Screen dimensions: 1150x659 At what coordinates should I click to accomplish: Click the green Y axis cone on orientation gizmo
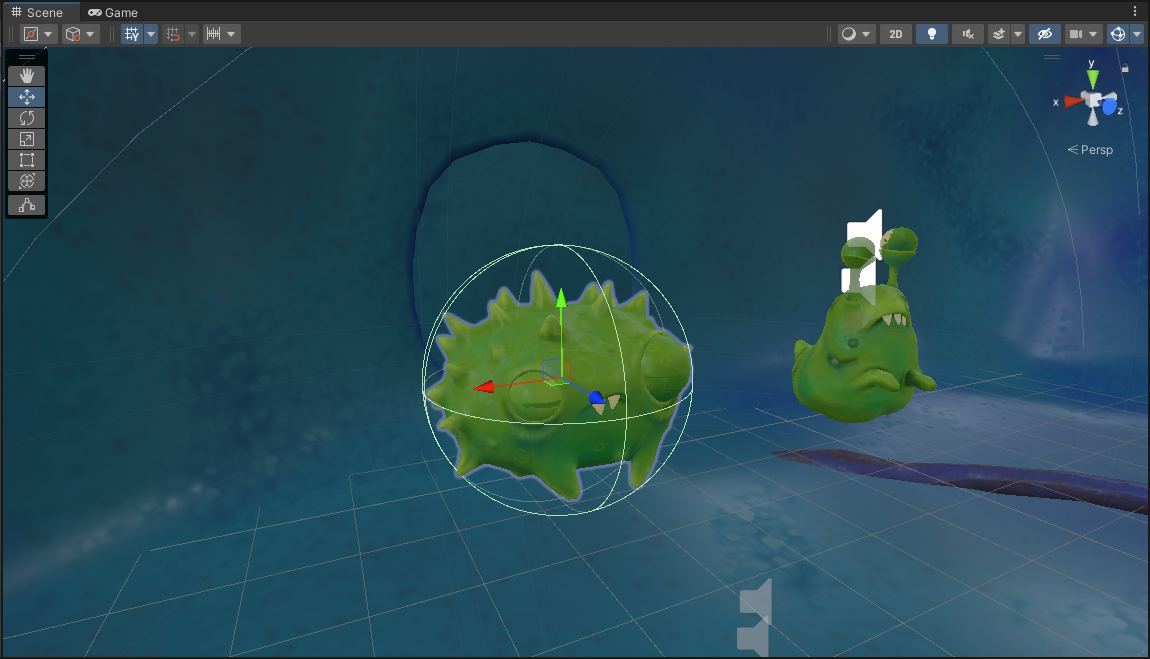pos(1092,78)
